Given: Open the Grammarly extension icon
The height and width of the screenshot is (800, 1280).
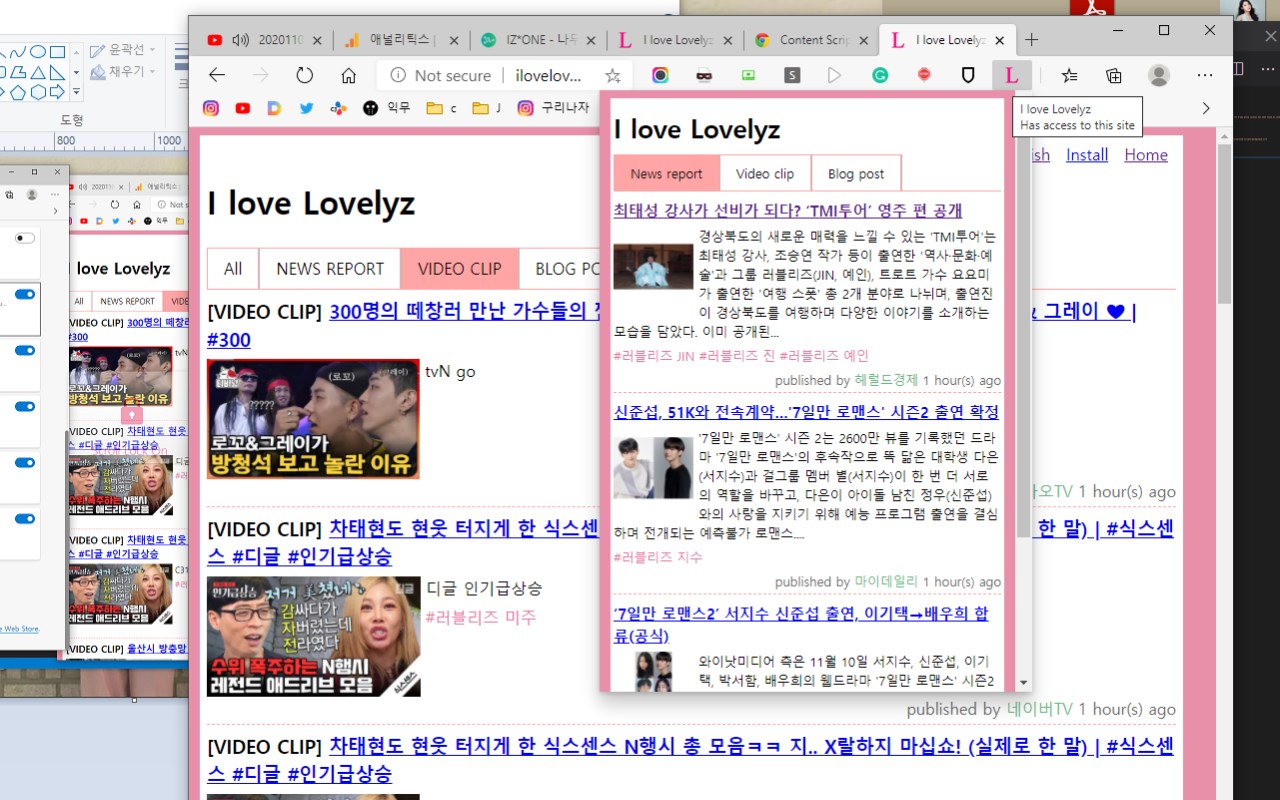Looking at the screenshot, I should pos(880,75).
